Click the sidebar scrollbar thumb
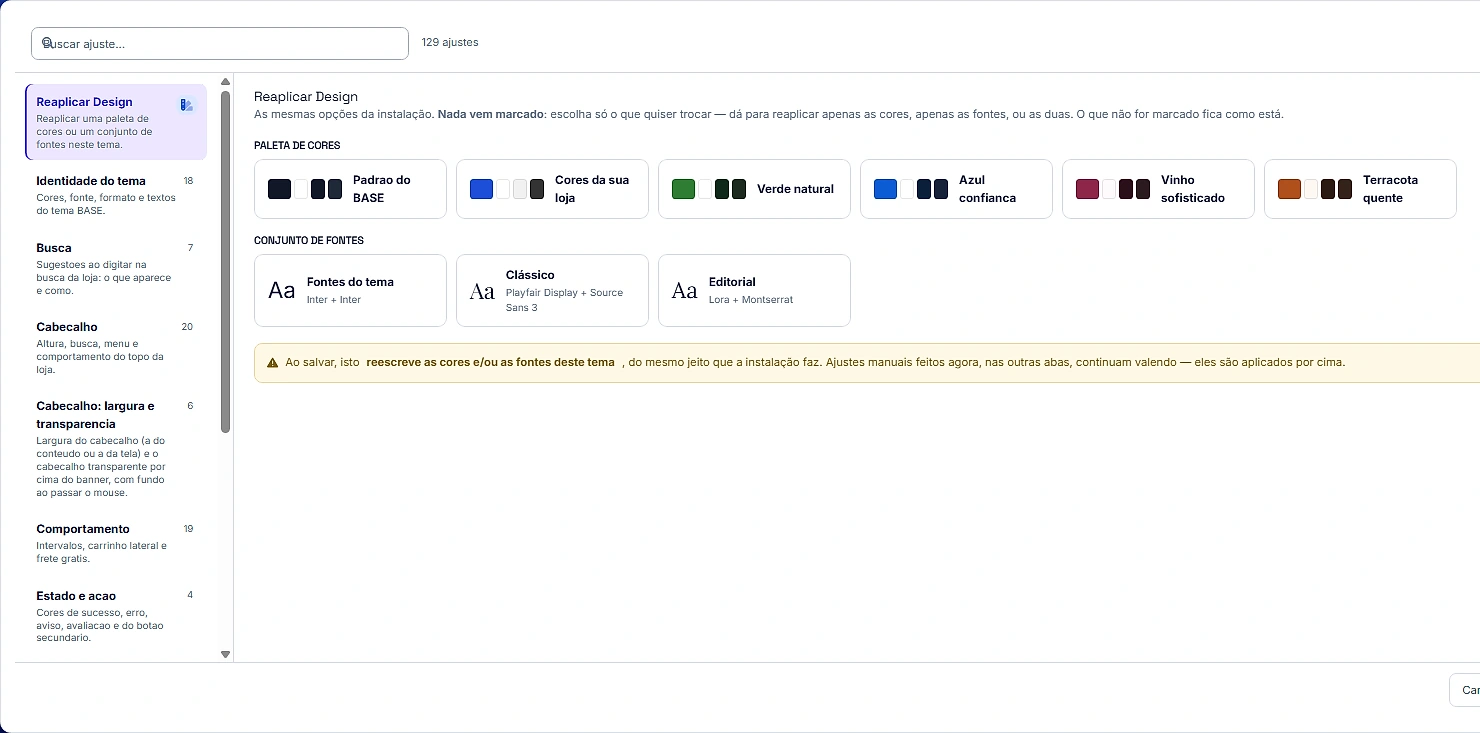The image size is (1480, 733). pos(226,262)
